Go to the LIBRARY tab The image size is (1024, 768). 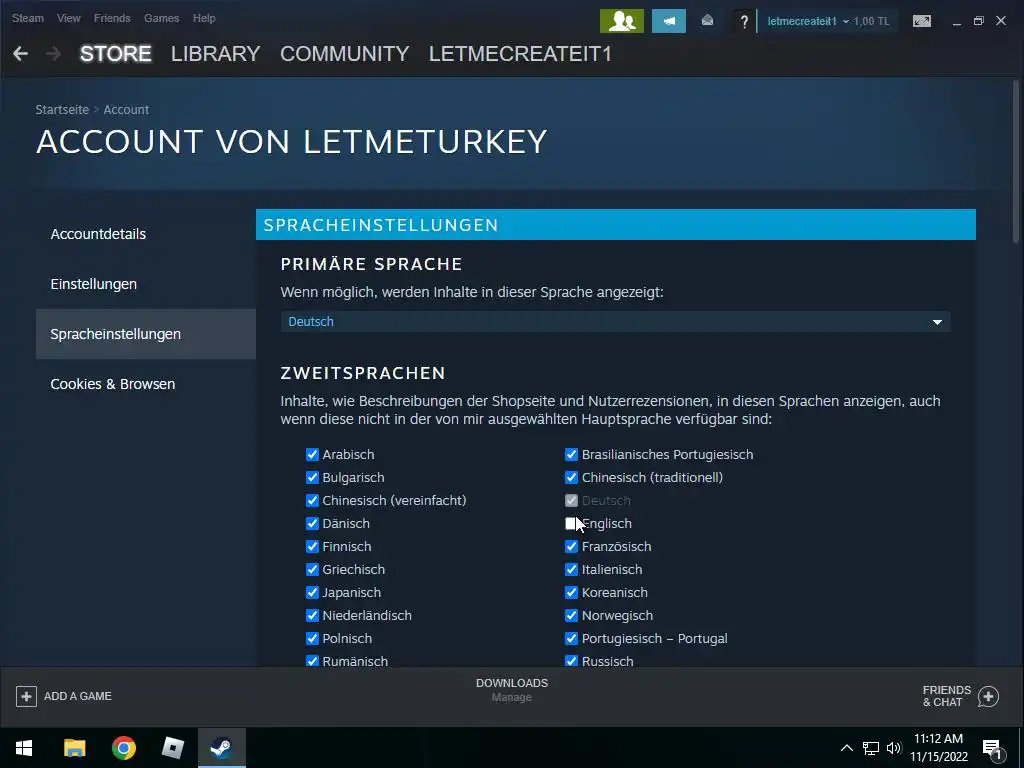tap(216, 54)
